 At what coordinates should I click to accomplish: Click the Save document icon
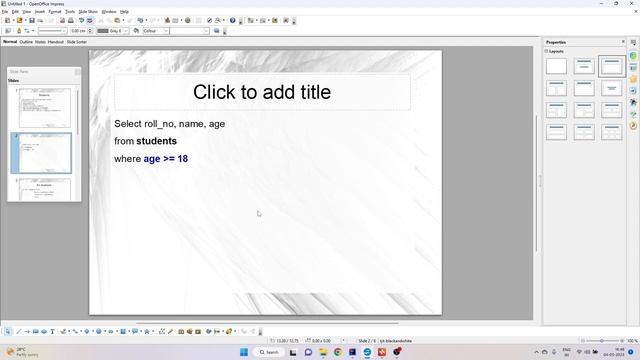32,20
